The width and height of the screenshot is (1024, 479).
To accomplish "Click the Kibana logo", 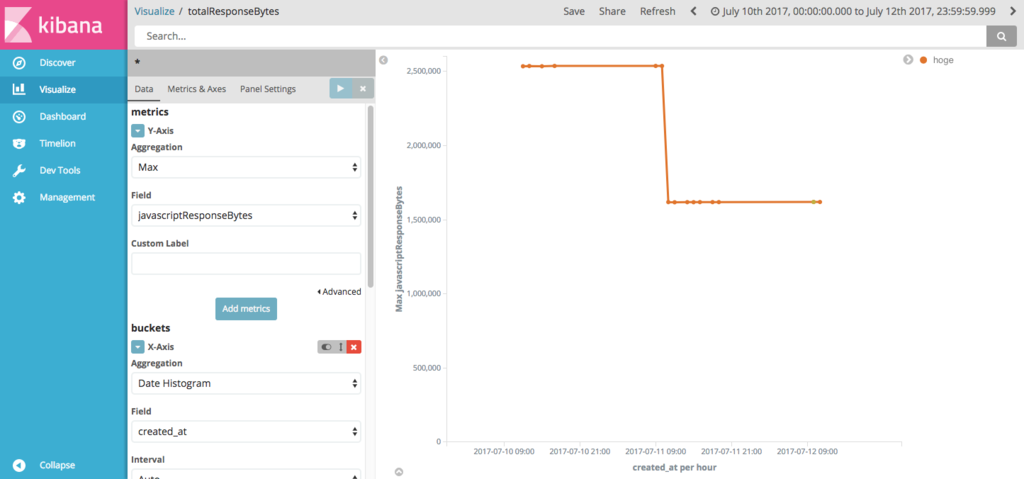I will 63,24.
